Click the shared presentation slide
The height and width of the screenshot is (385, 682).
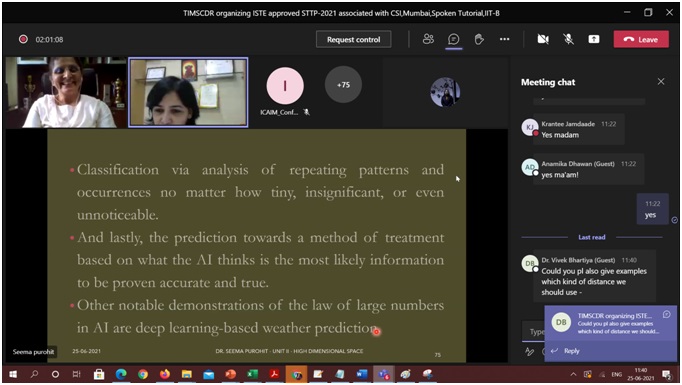[x=257, y=246]
